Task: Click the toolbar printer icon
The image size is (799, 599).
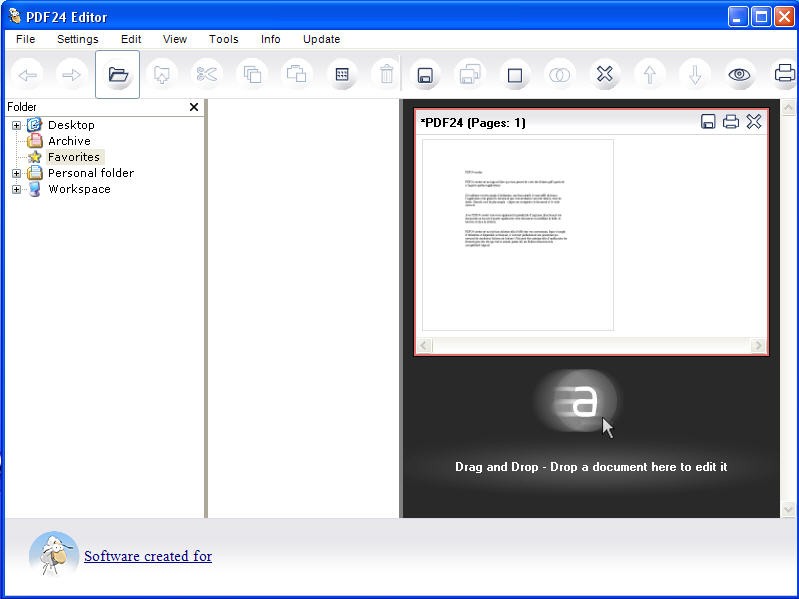Action: 784,75
